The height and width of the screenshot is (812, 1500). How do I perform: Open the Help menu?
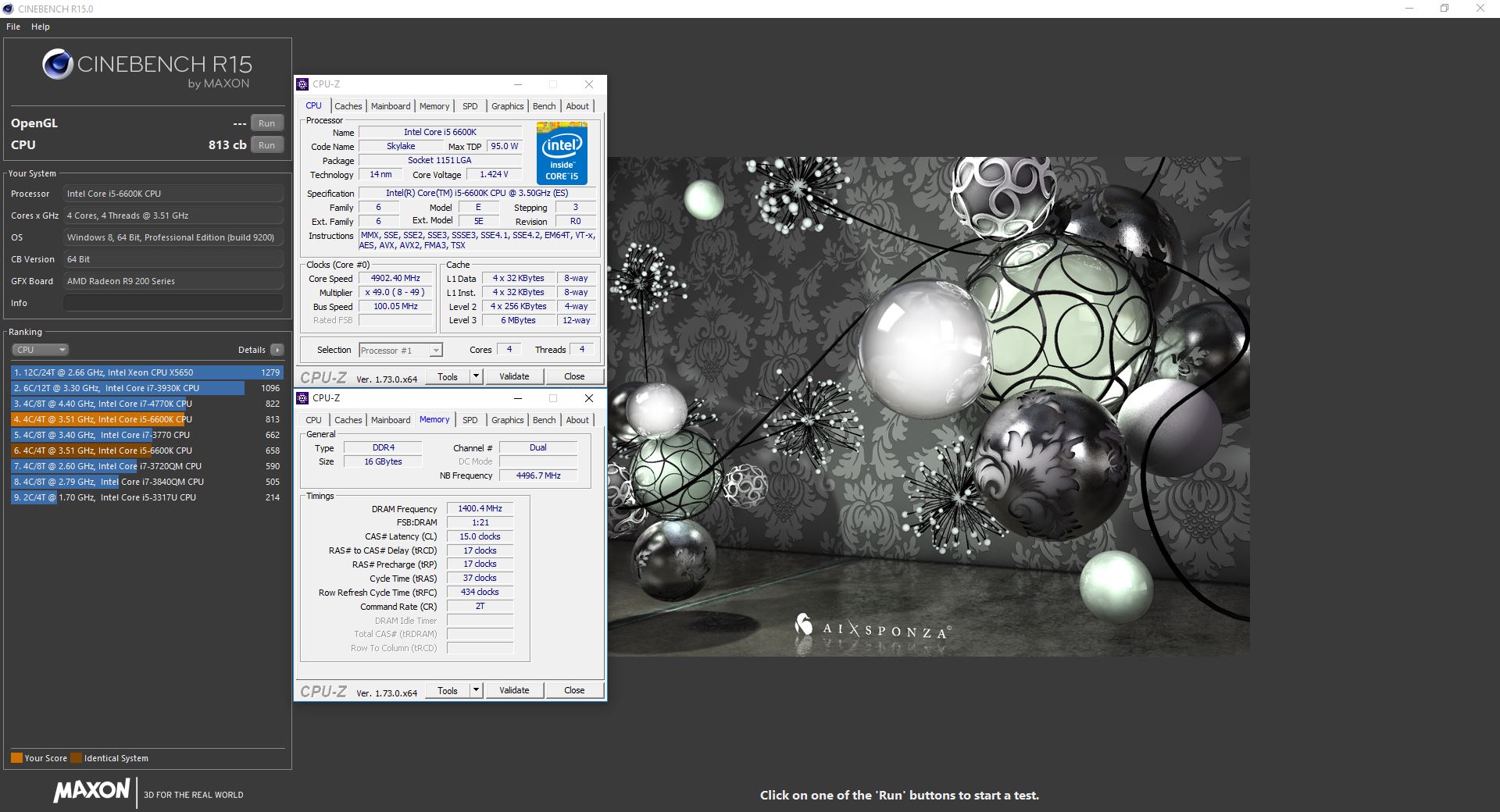41,27
